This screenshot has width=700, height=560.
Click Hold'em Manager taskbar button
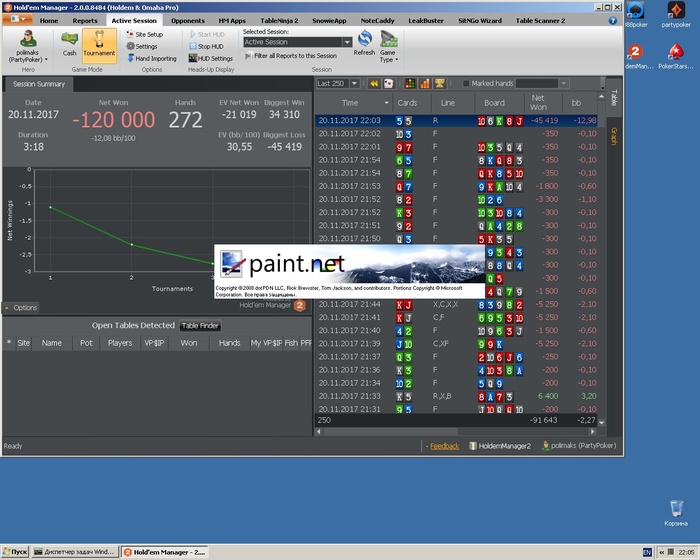pyautogui.click(x=164, y=552)
